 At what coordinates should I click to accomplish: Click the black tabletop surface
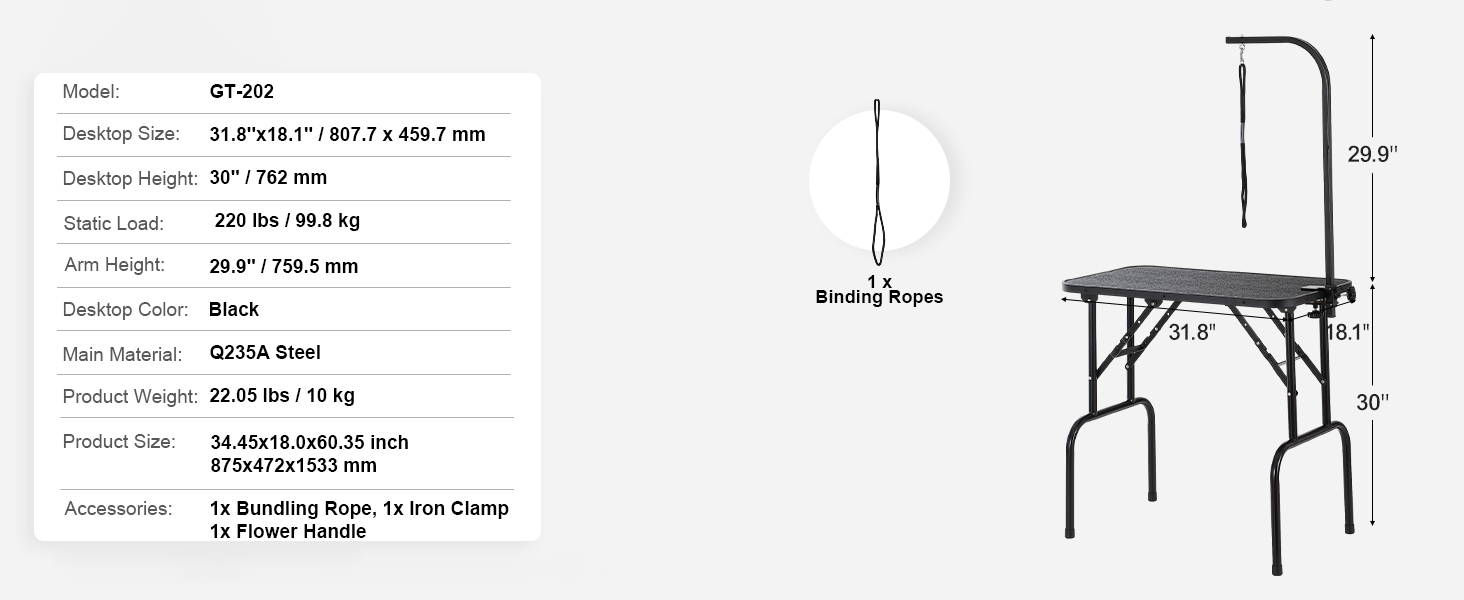[x=1203, y=283]
